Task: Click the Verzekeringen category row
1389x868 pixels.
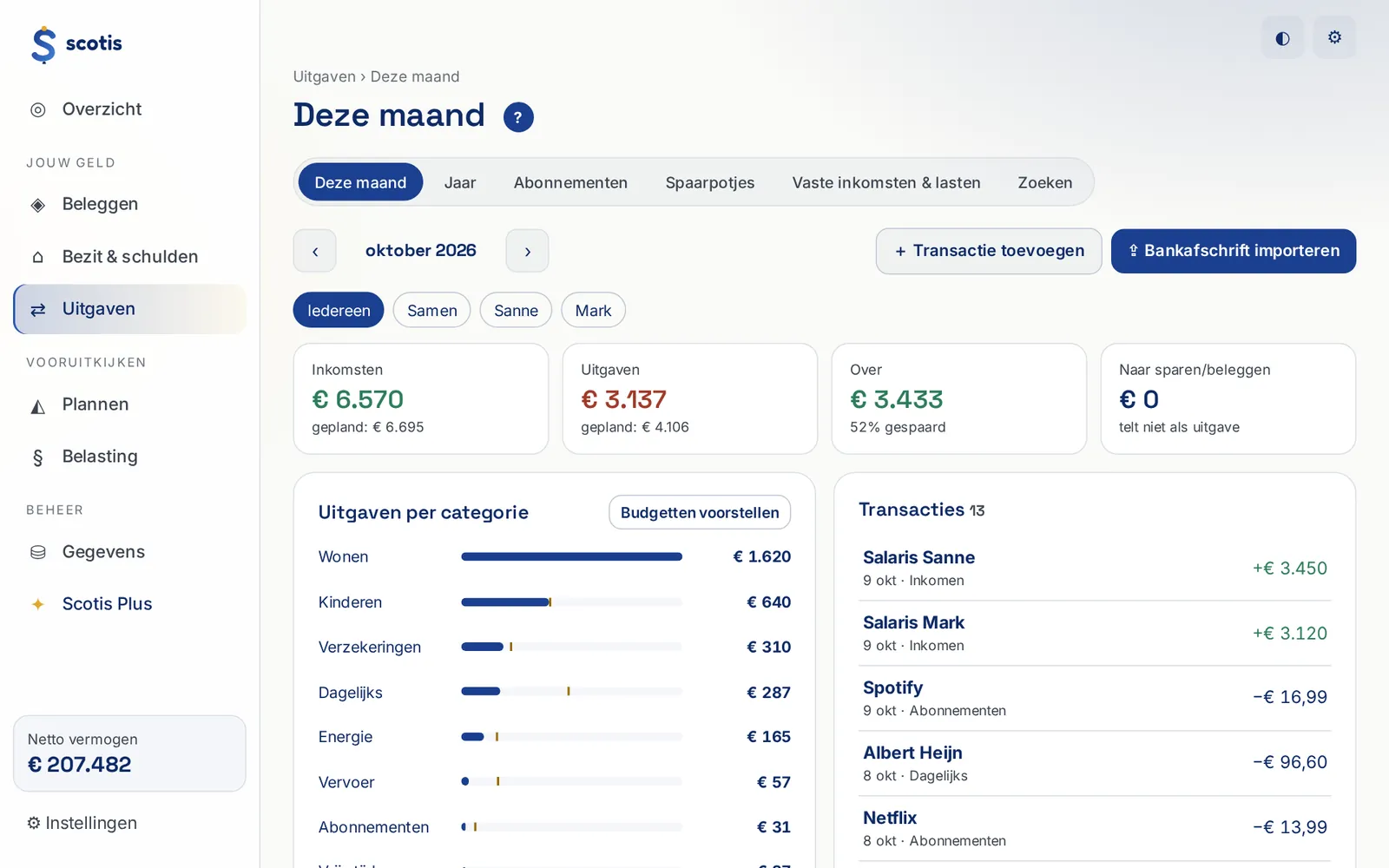Action: point(555,647)
